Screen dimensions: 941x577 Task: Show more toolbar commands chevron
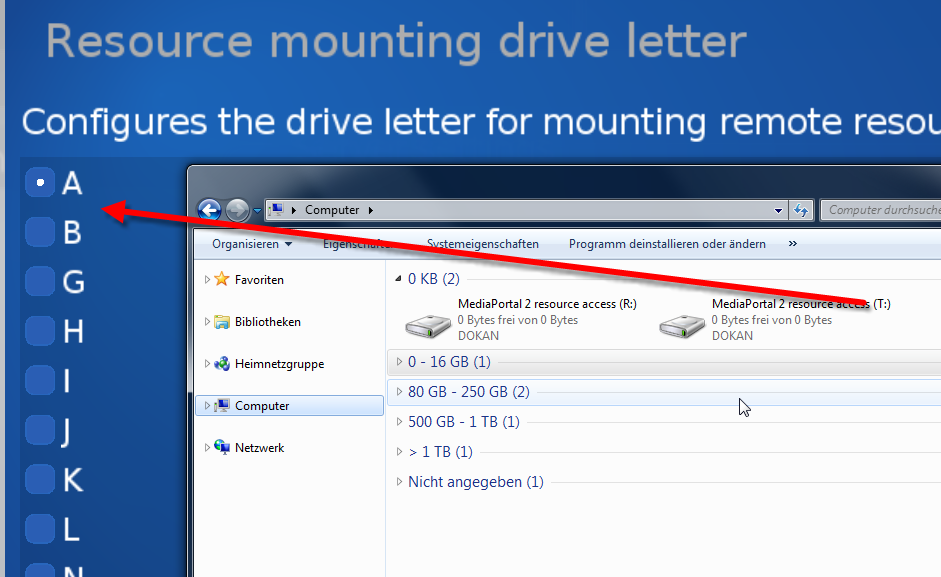click(x=793, y=244)
